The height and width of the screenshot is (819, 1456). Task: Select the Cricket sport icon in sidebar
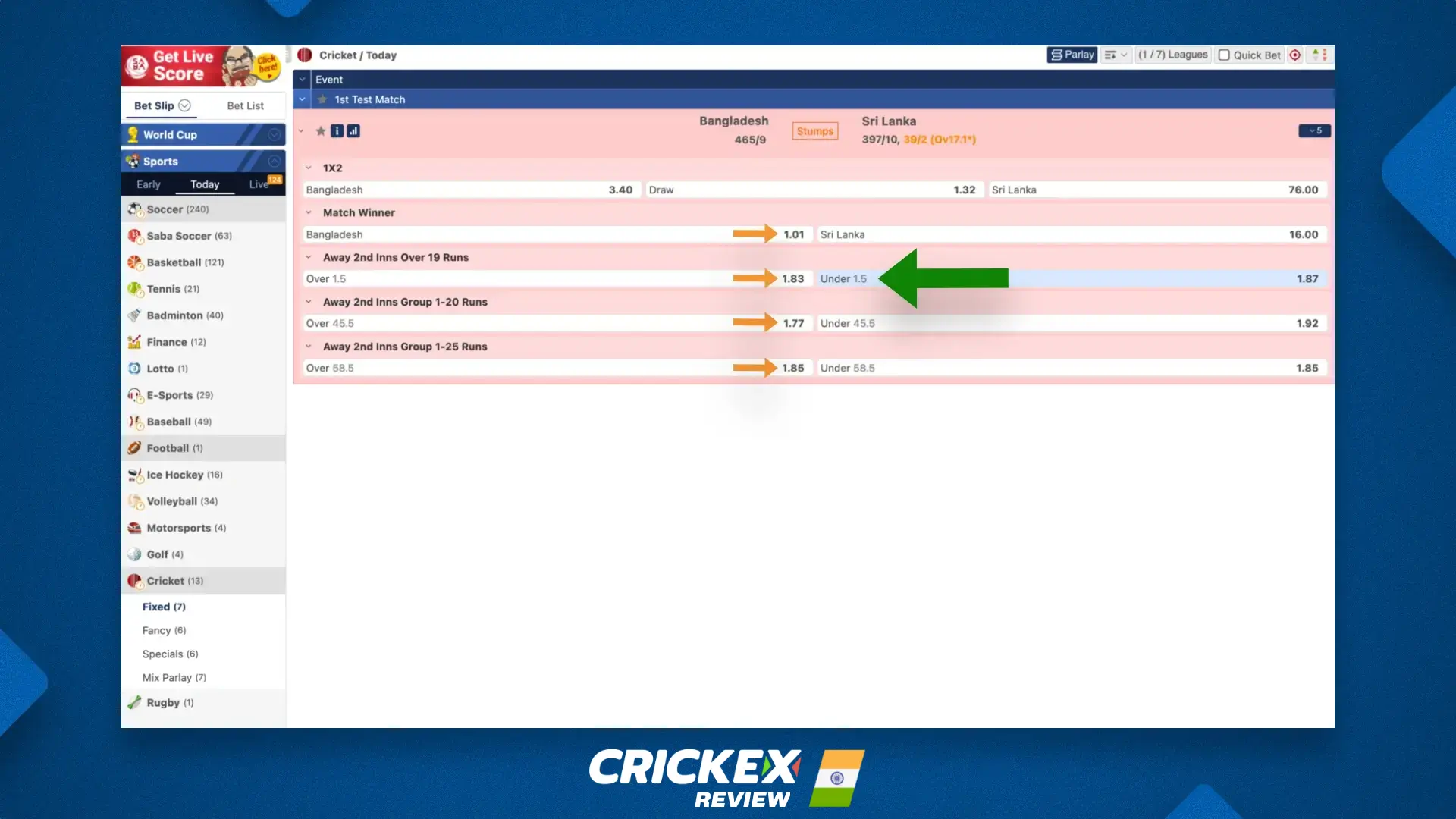135,581
